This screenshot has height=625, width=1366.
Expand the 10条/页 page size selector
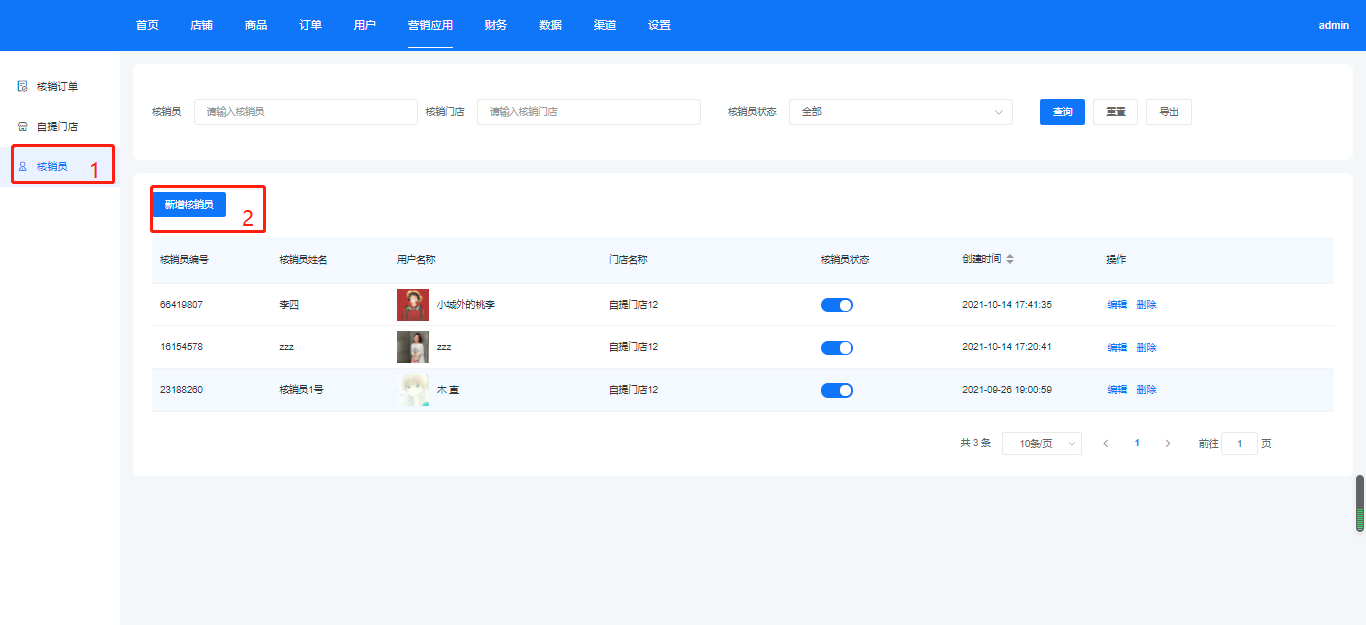pyautogui.click(x=1041, y=443)
